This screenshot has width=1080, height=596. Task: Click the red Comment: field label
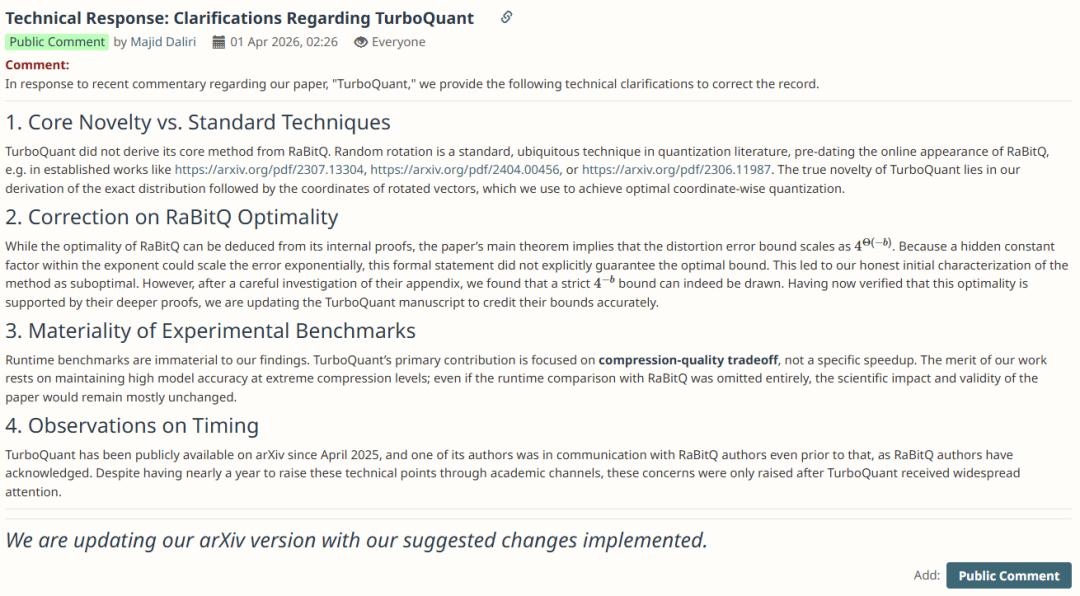pos(37,65)
